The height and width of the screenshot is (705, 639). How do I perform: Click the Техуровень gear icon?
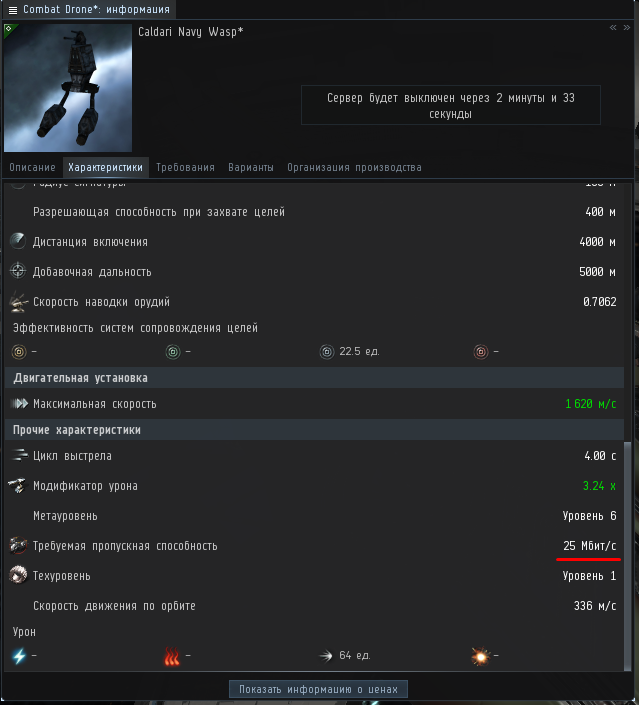(18, 576)
